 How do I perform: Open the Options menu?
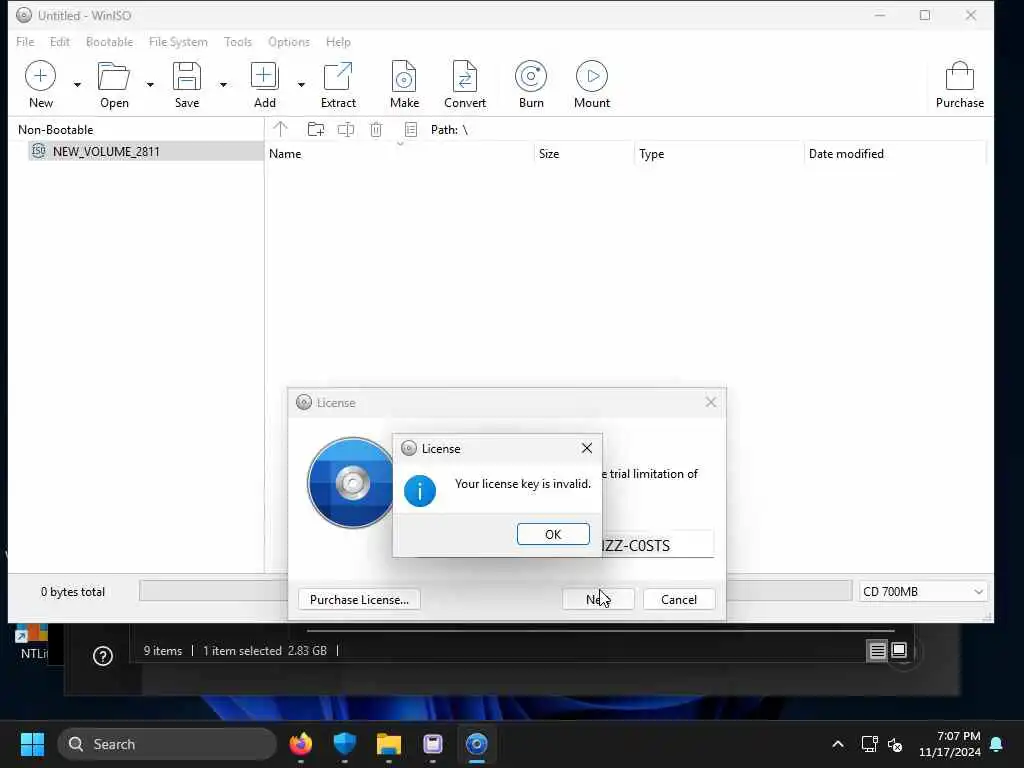point(289,42)
